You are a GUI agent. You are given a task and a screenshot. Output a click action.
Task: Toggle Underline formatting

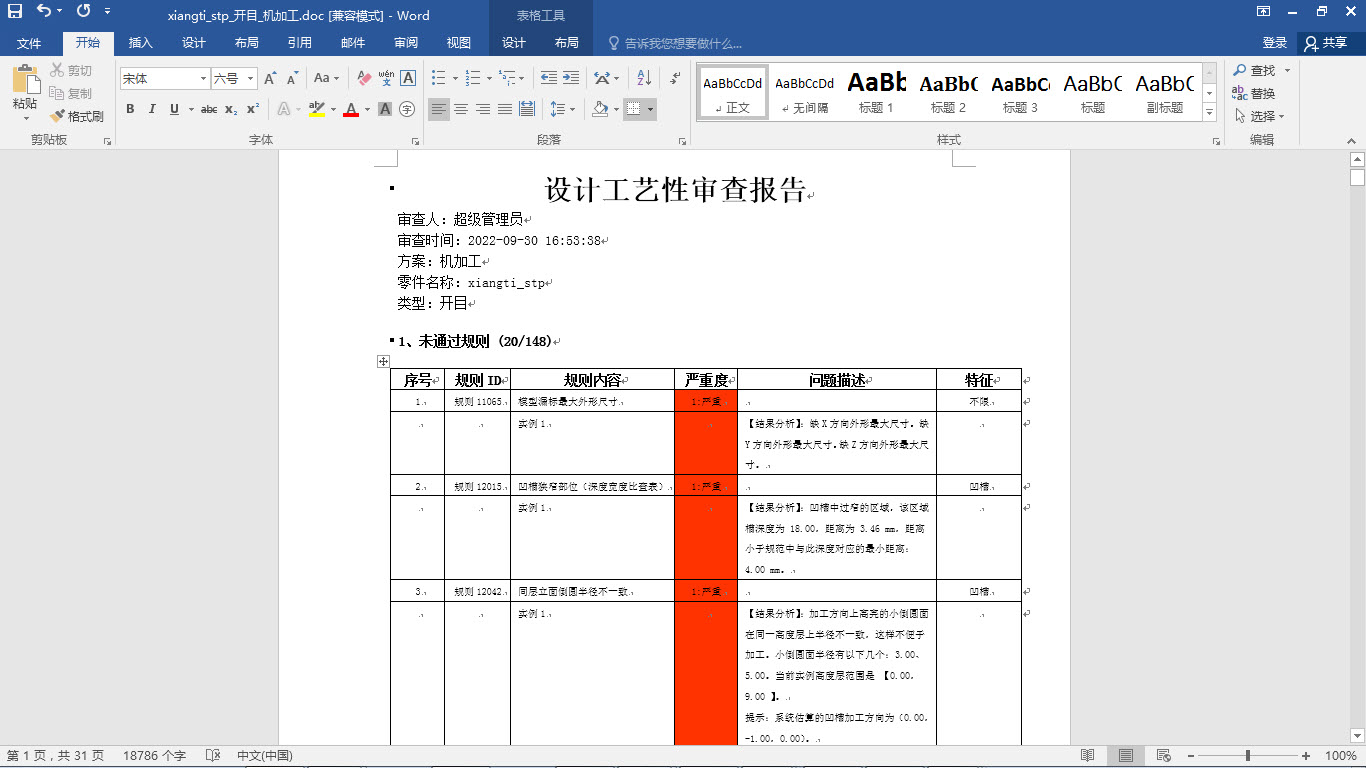(172, 110)
